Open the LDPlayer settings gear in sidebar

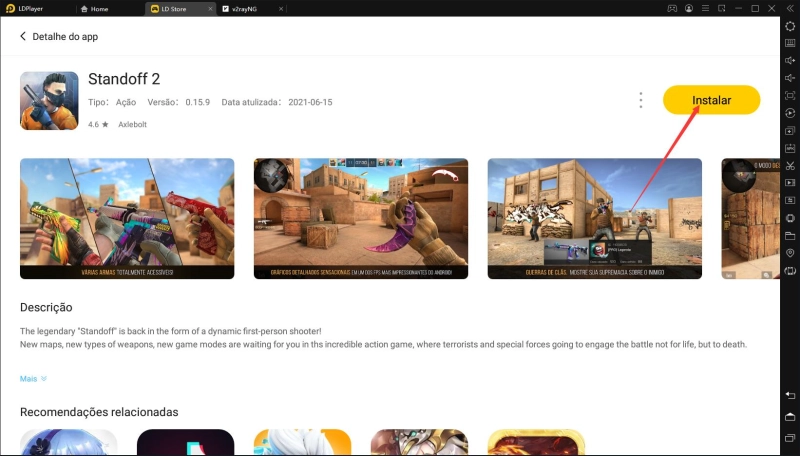tap(790, 25)
